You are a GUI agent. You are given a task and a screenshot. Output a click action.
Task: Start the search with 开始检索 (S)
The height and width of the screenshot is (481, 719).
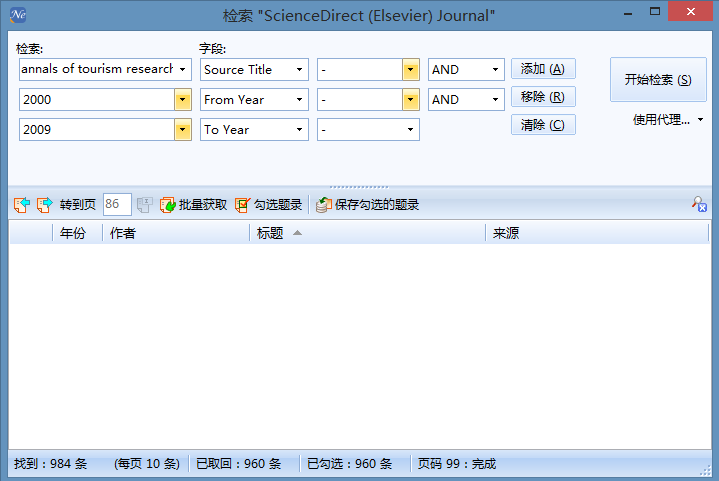pyautogui.click(x=658, y=80)
